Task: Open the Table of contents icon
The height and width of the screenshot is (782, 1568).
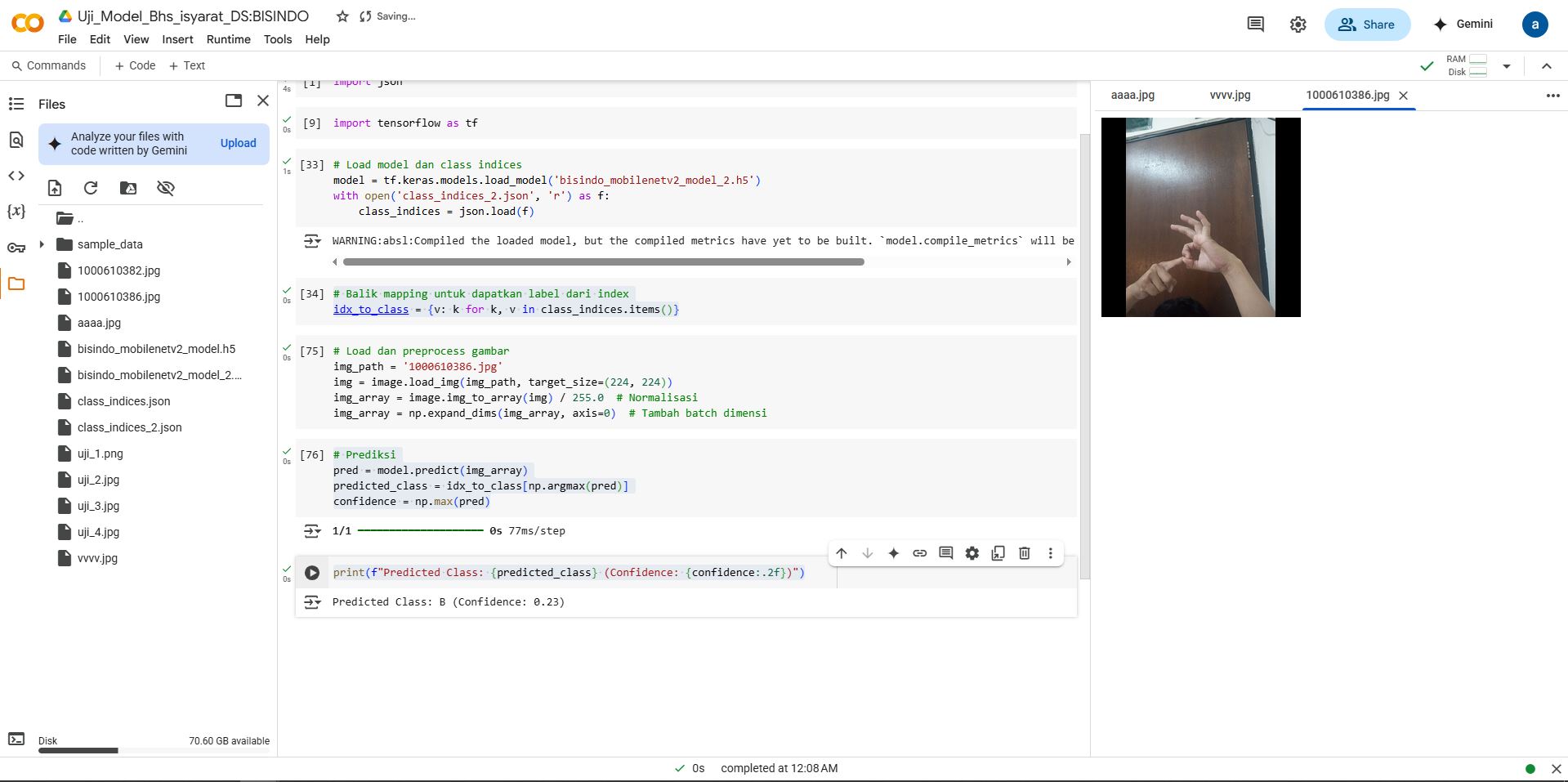Action: click(16, 104)
